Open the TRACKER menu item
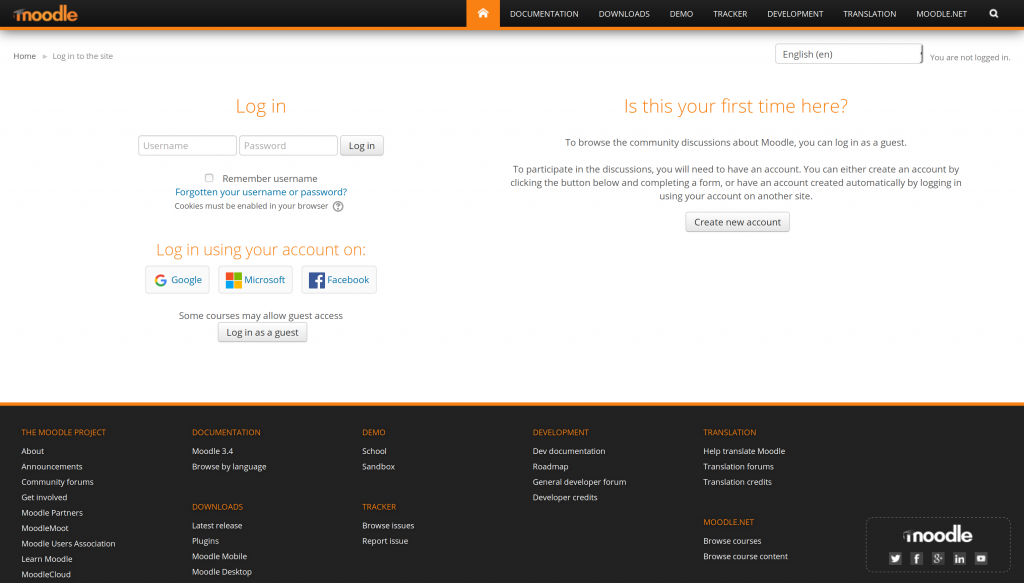The width and height of the screenshot is (1024, 583). 730,13
